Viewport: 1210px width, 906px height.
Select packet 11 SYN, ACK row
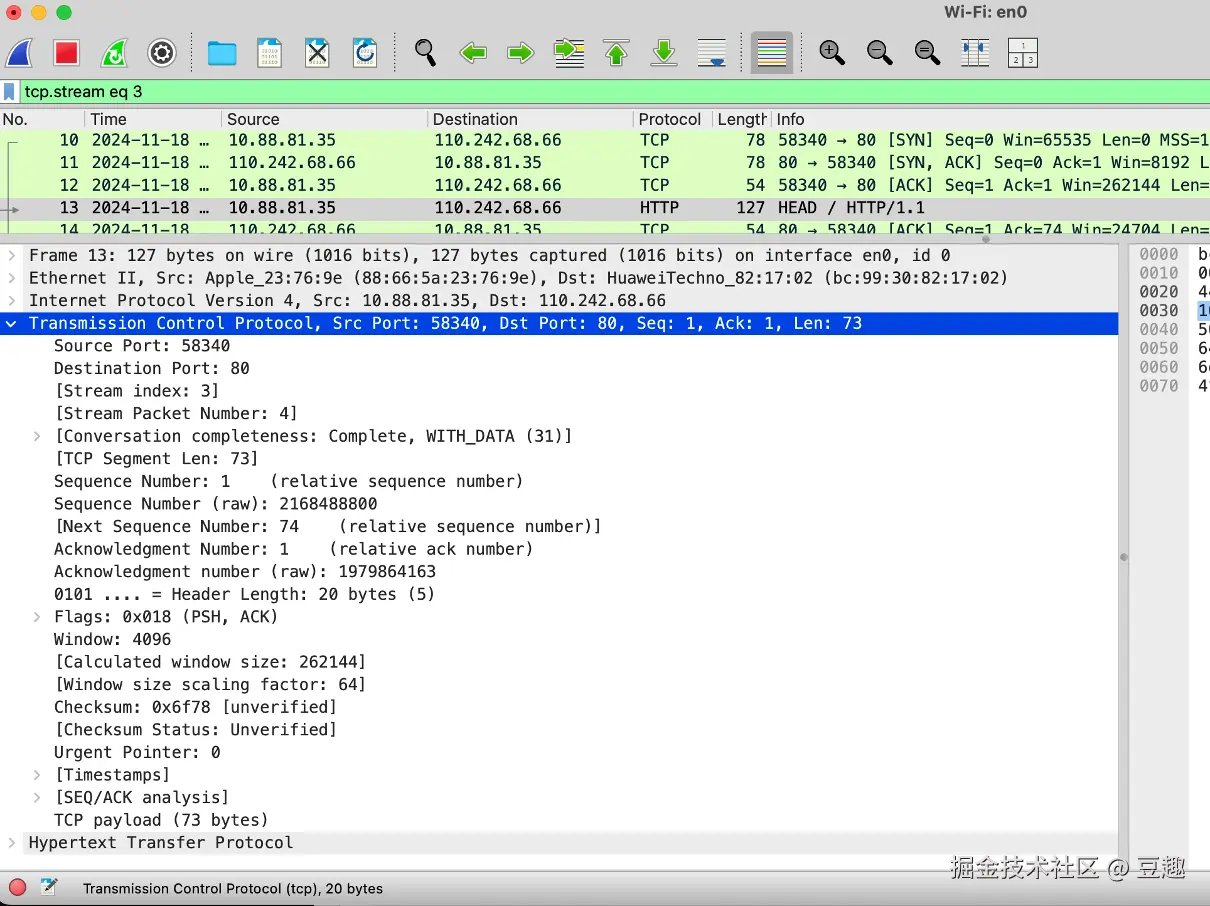(605, 162)
